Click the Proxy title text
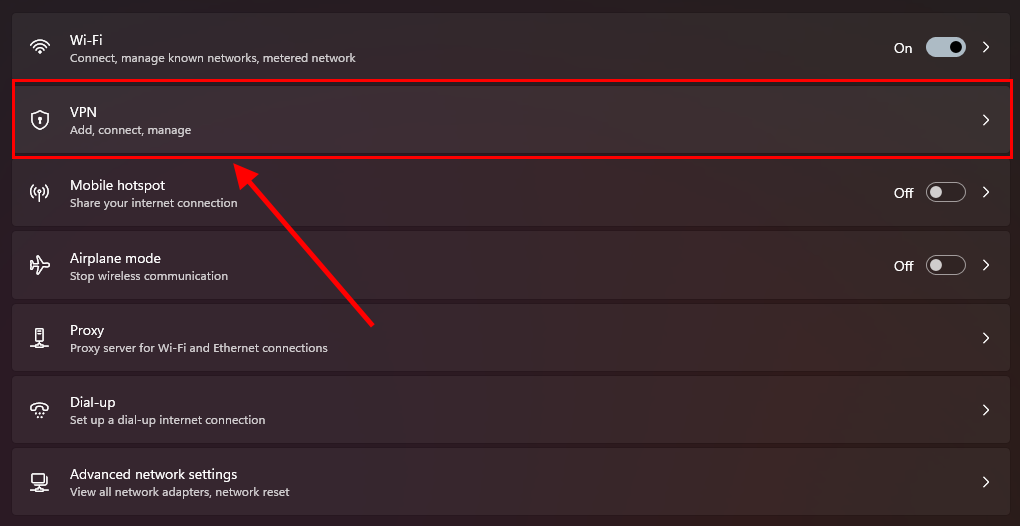This screenshot has width=1020, height=526. click(87, 330)
